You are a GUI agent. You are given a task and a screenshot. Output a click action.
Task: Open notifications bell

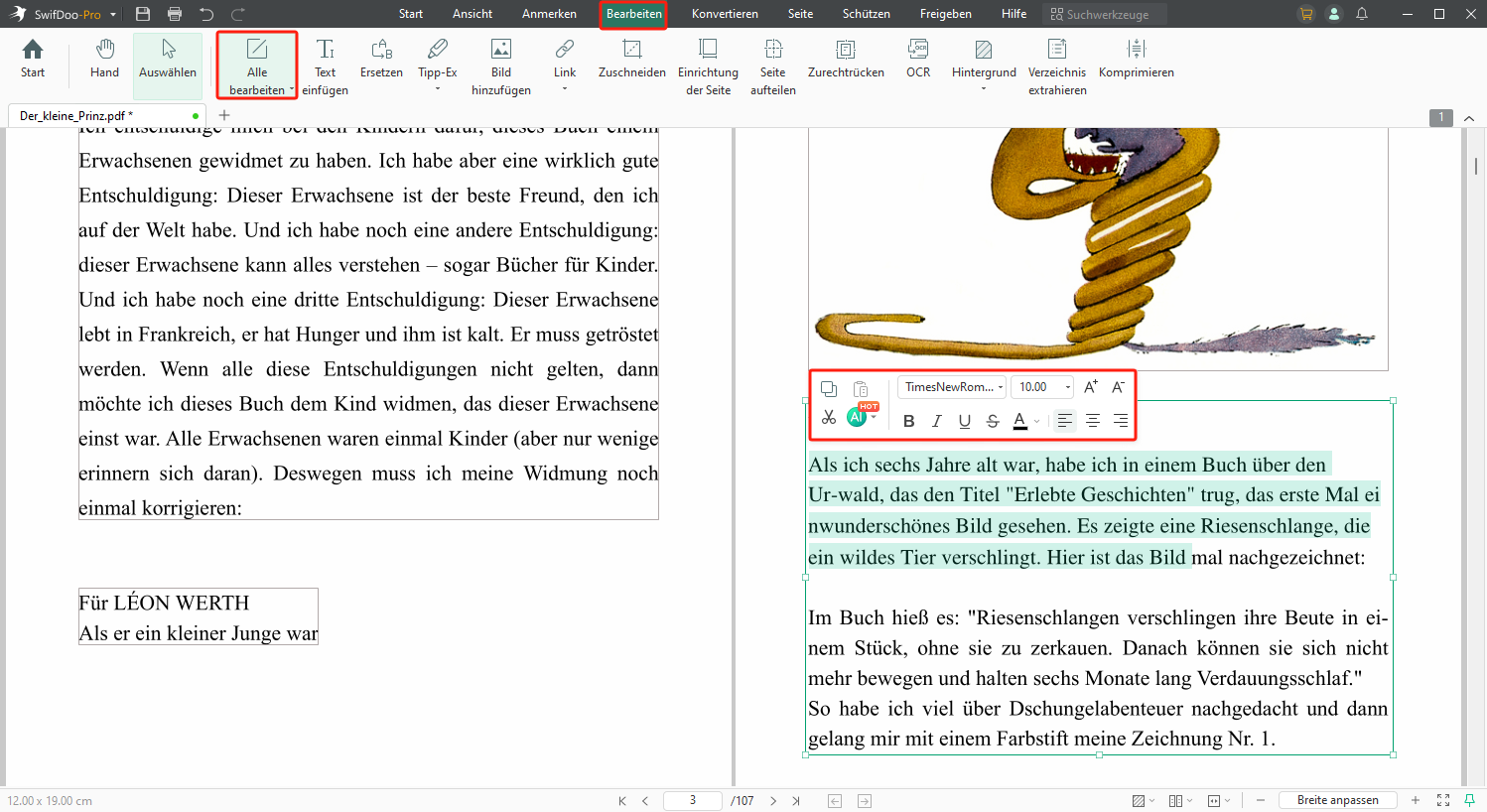pos(1362,14)
